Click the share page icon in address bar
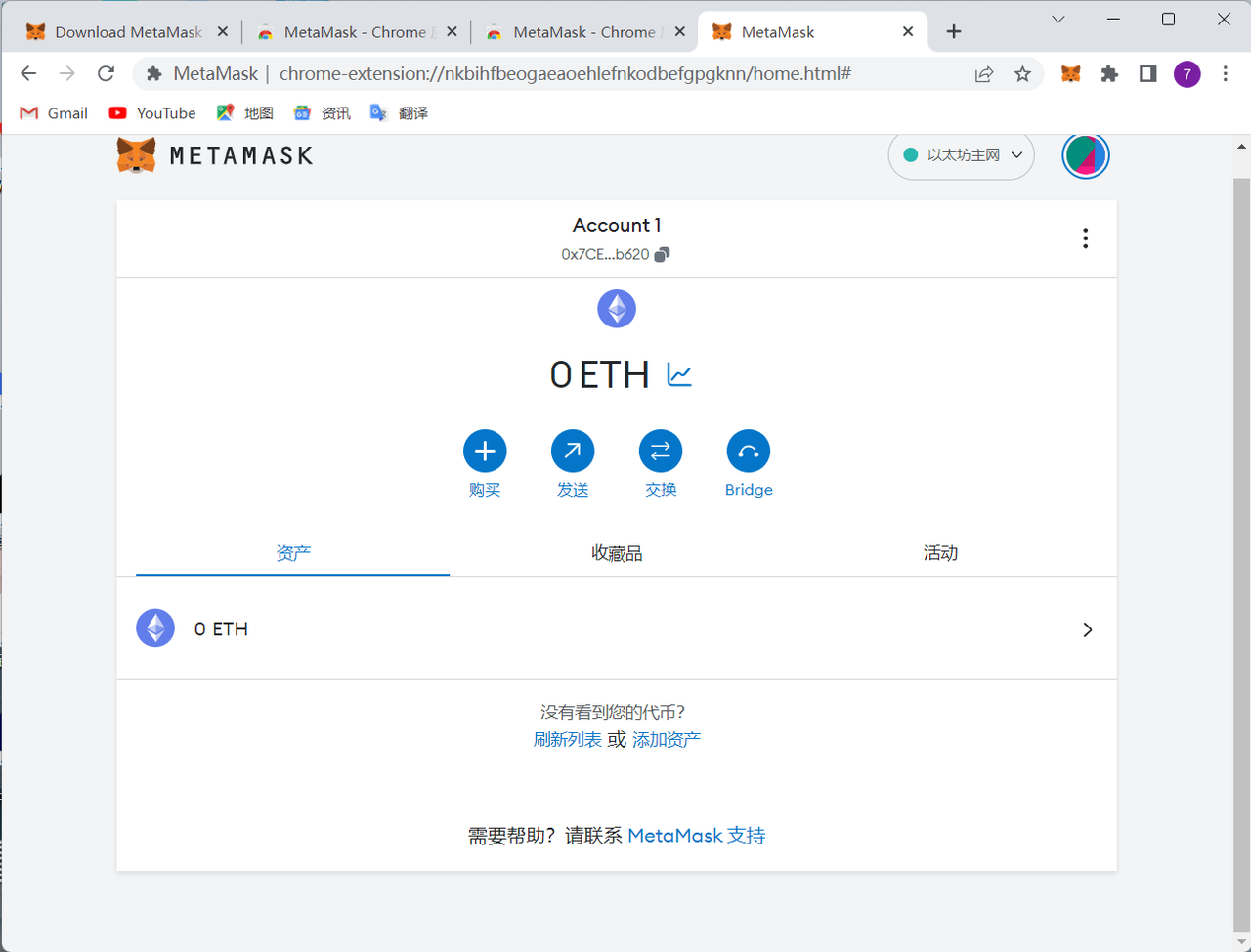 click(x=984, y=74)
